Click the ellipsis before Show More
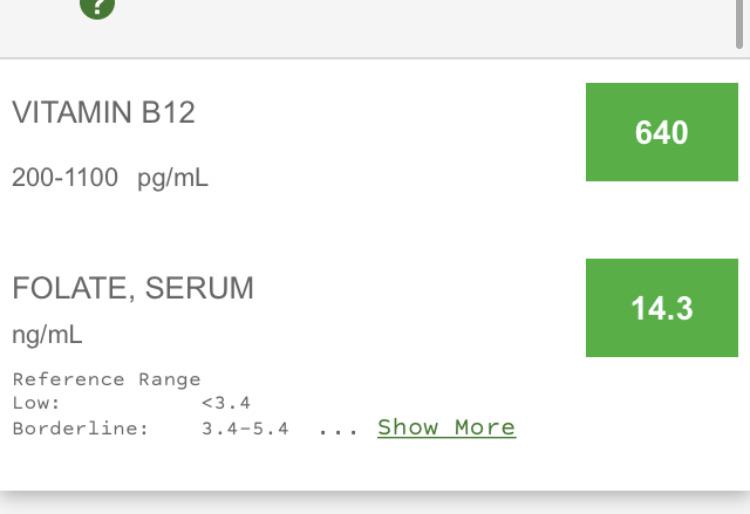 pyautogui.click(x=338, y=432)
